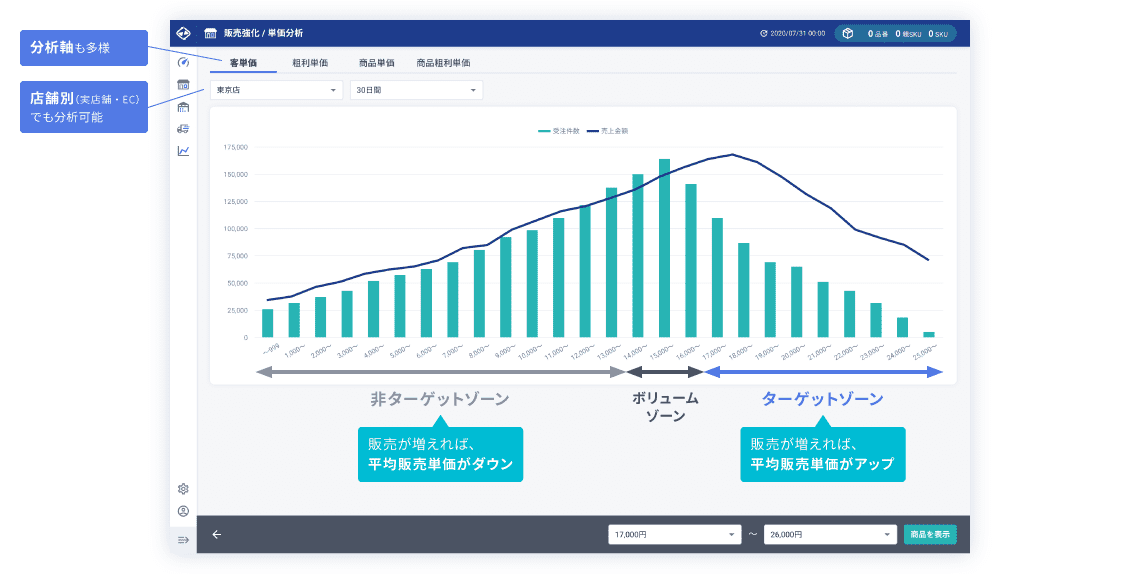Expand the 26,000円 maximum price dropdown
The width and height of the screenshot is (1140, 574).
point(829,535)
